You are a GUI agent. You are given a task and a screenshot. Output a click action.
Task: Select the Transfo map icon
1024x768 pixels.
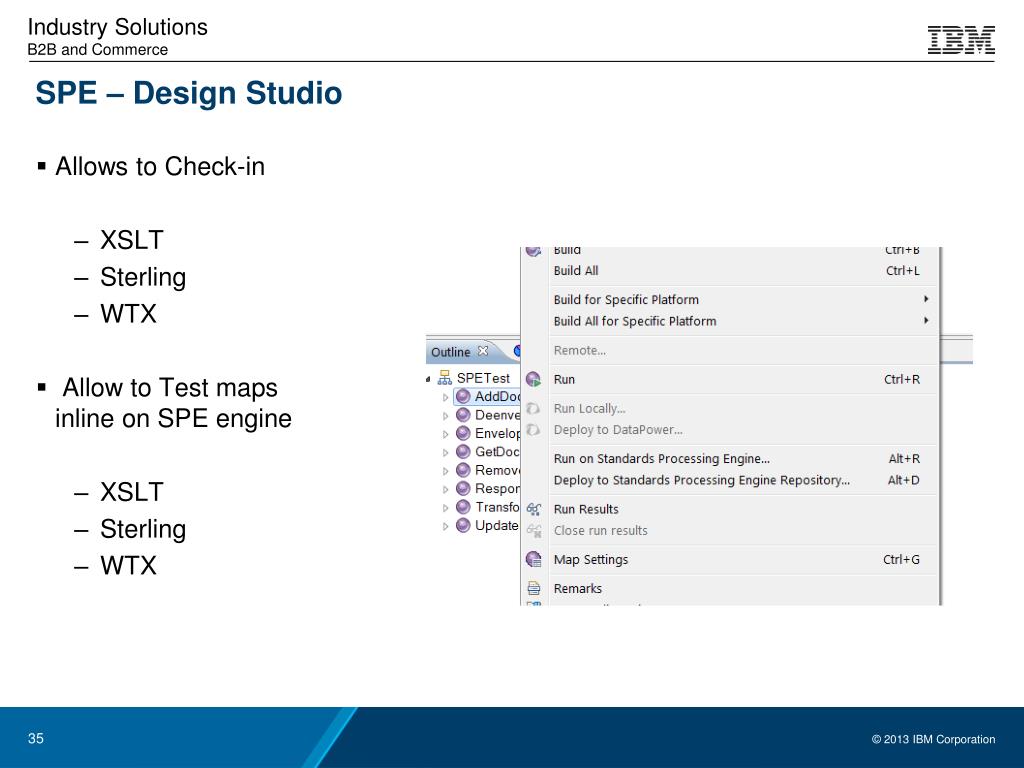(463, 507)
